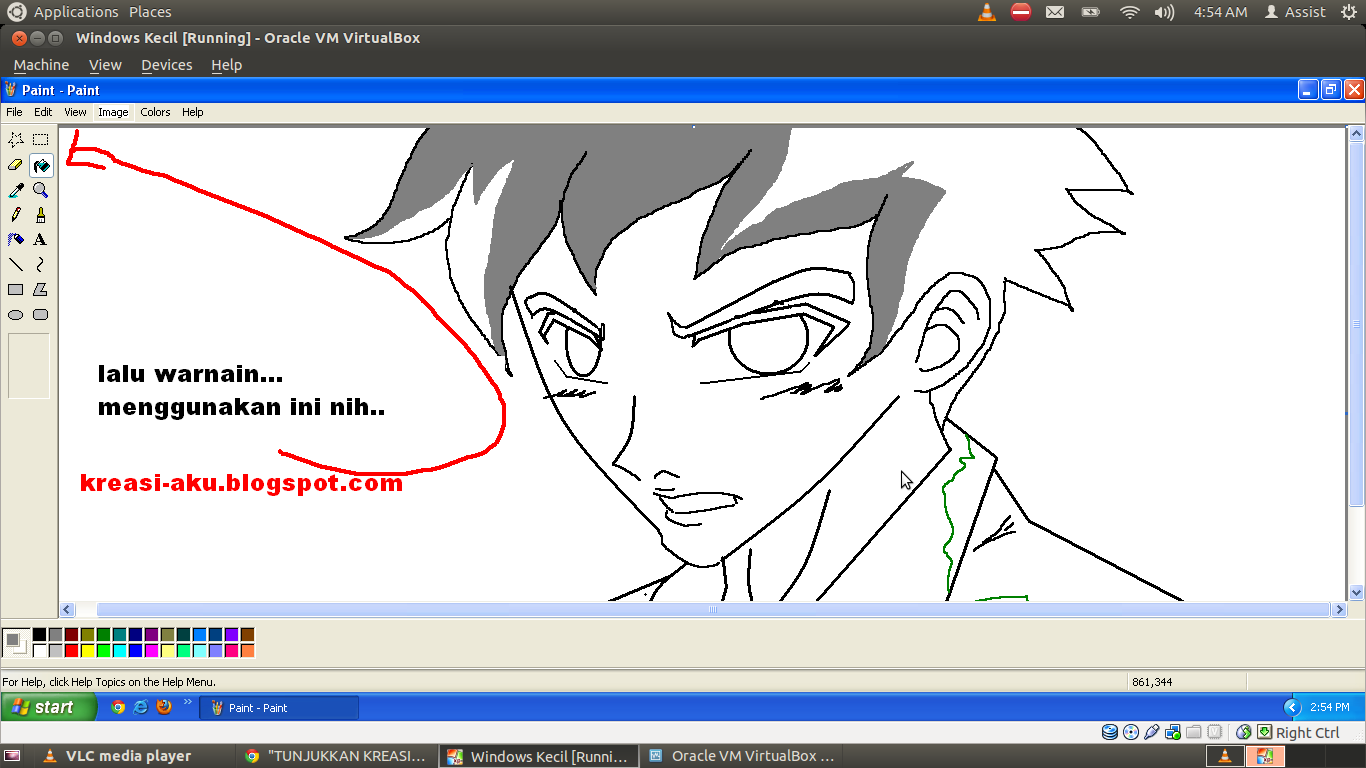Switch to TUNJUKKAN KREASI Chrome window
Image resolution: width=1366 pixels, height=768 pixels.
(x=338, y=756)
